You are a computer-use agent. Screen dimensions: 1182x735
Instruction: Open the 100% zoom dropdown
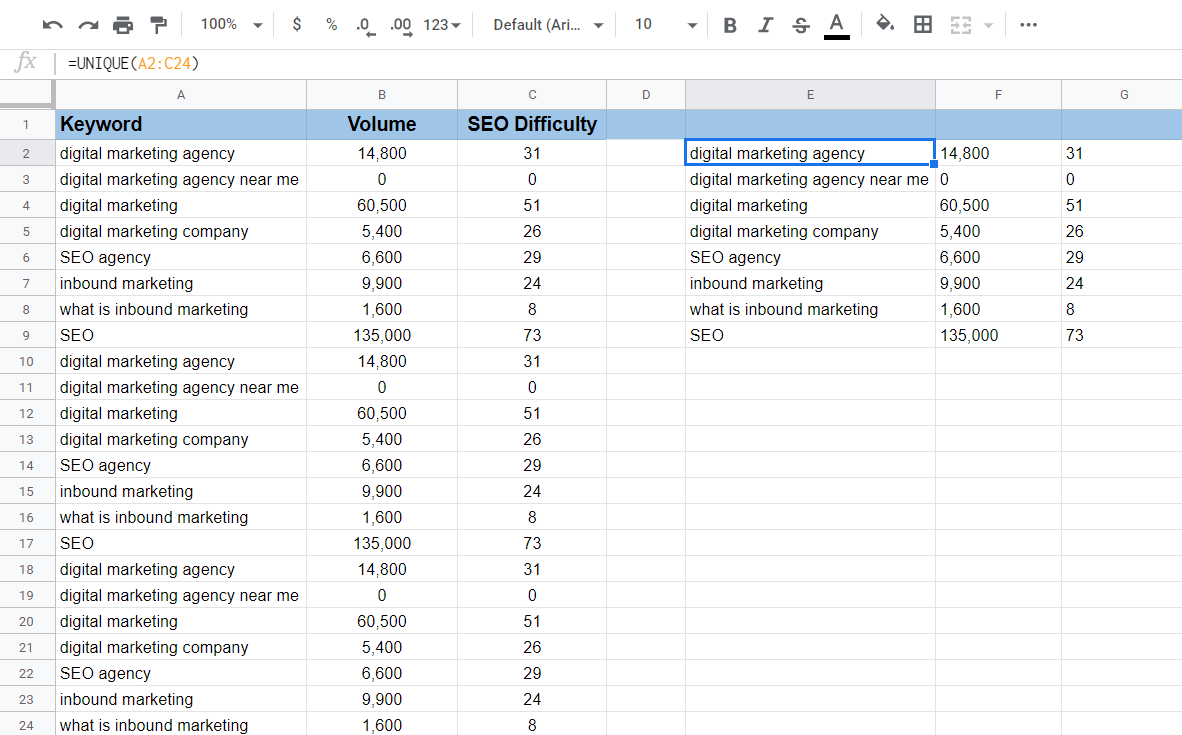tap(231, 25)
